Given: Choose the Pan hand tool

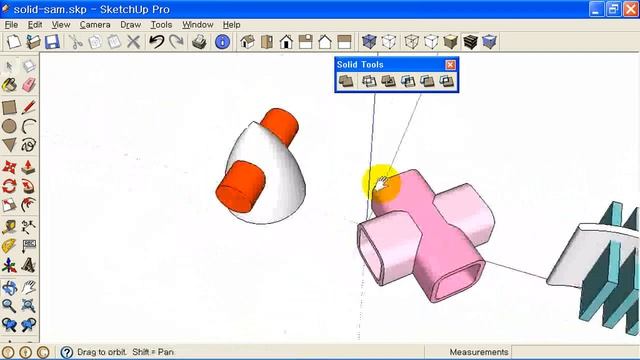Looking at the screenshot, I should (x=29, y=287).
